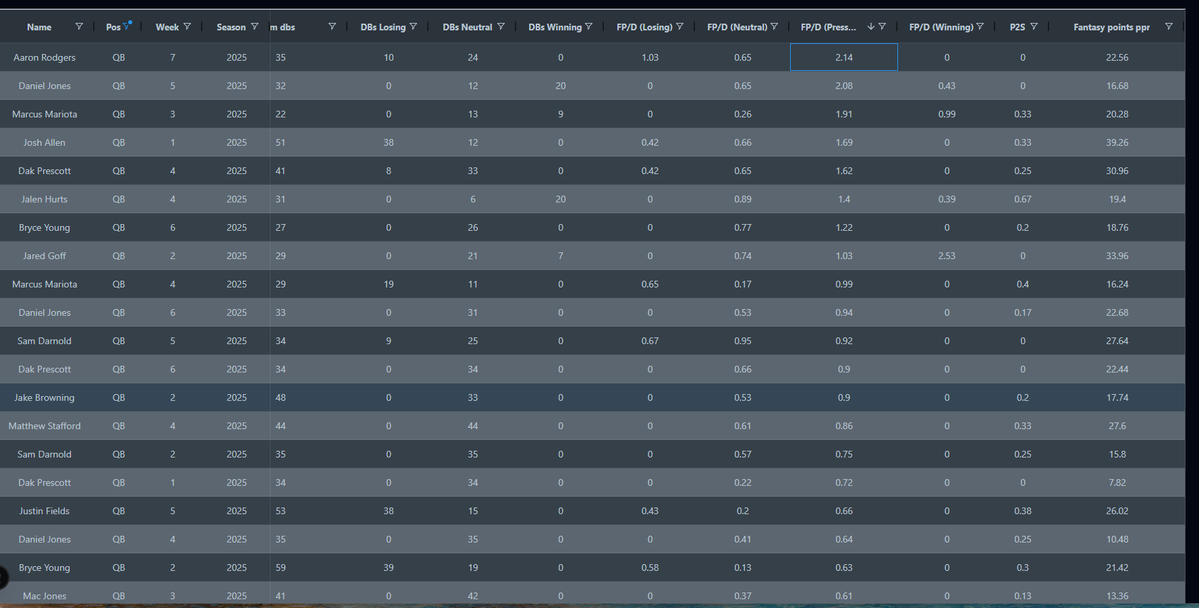Click the 0.95 FP/D (Neutral) value
This screenshot has height=608, width=1199.
742,340
